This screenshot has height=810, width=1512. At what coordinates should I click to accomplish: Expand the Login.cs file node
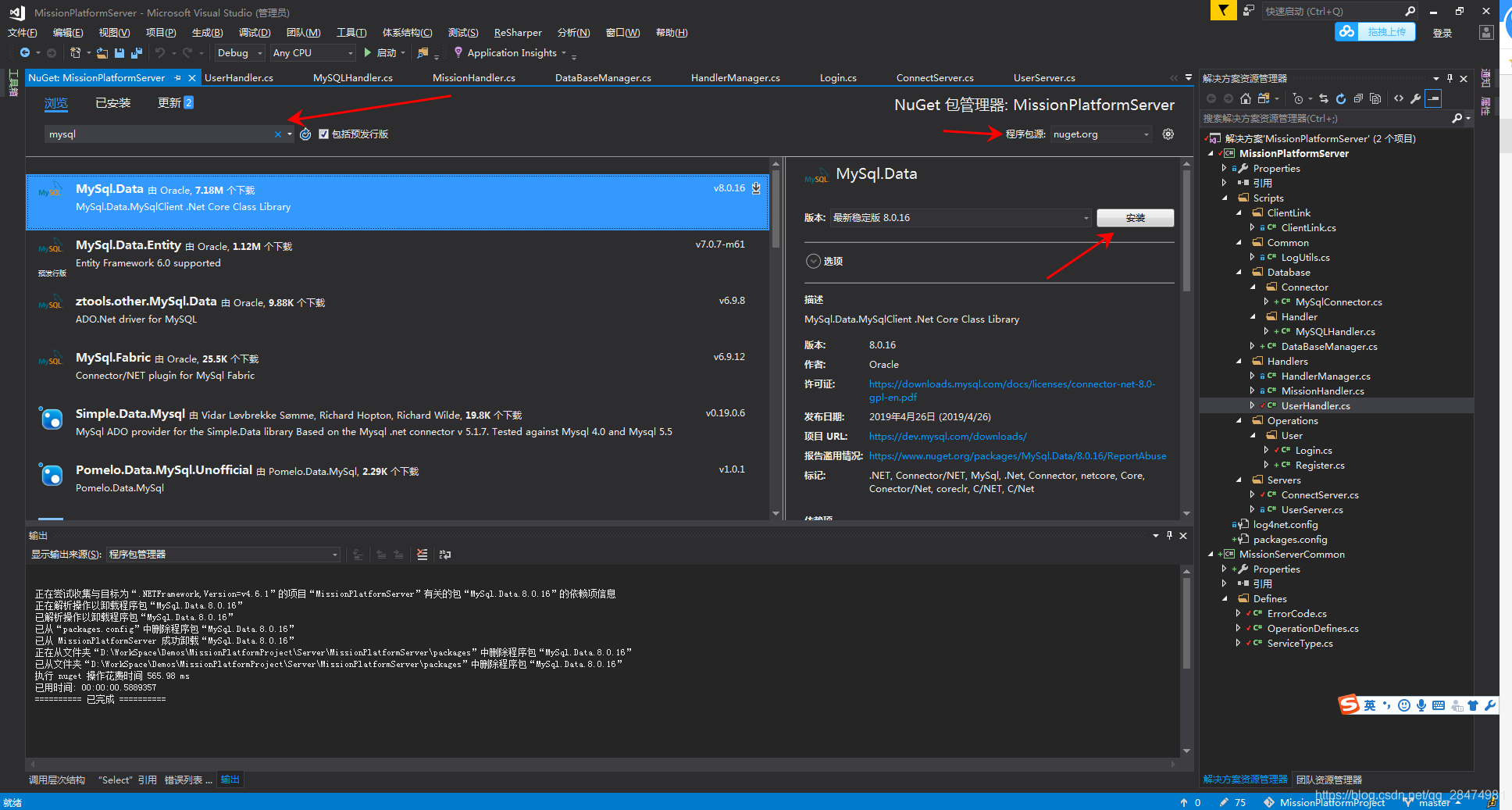click(1266, 451)
